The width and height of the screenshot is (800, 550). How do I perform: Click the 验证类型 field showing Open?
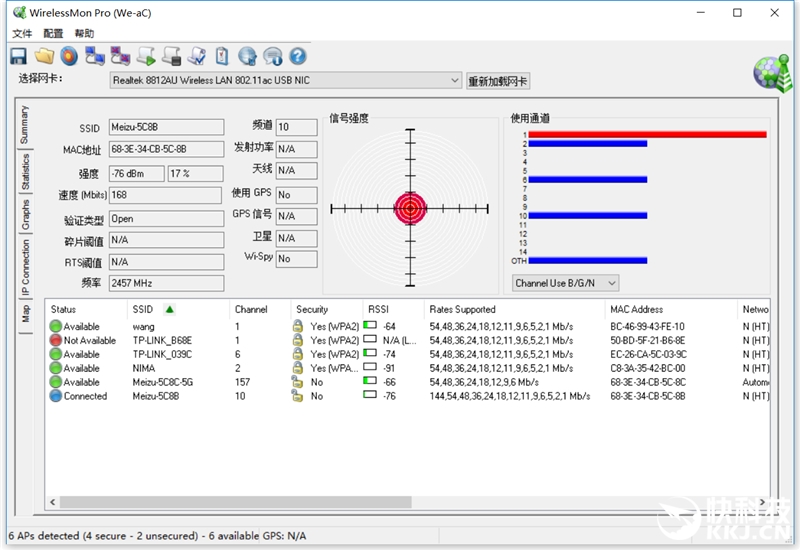click(166, 219)
